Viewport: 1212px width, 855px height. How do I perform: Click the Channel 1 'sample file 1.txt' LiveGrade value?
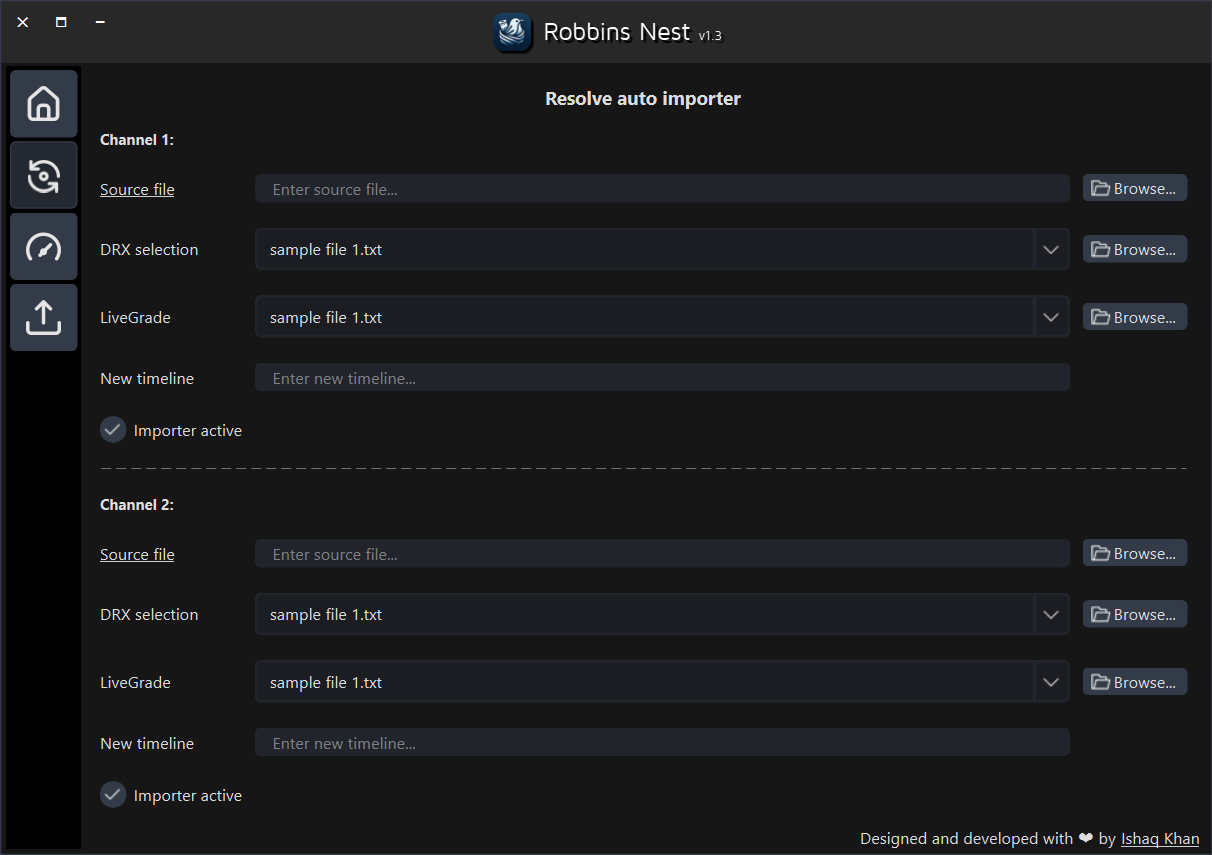pyautogui.click(x=326, y=318)
